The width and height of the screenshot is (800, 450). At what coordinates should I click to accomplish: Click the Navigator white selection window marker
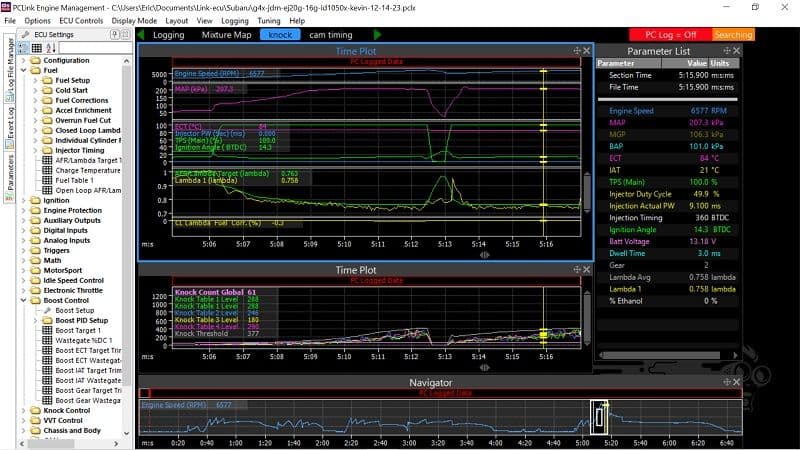tap(599, 418)
